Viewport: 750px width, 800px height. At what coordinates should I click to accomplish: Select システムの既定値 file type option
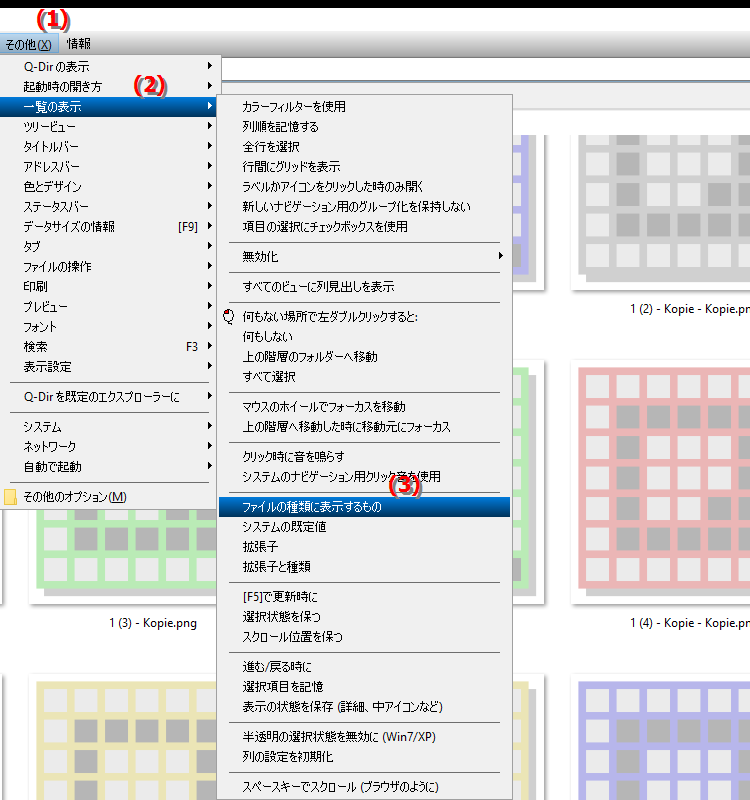click(364, 527)
